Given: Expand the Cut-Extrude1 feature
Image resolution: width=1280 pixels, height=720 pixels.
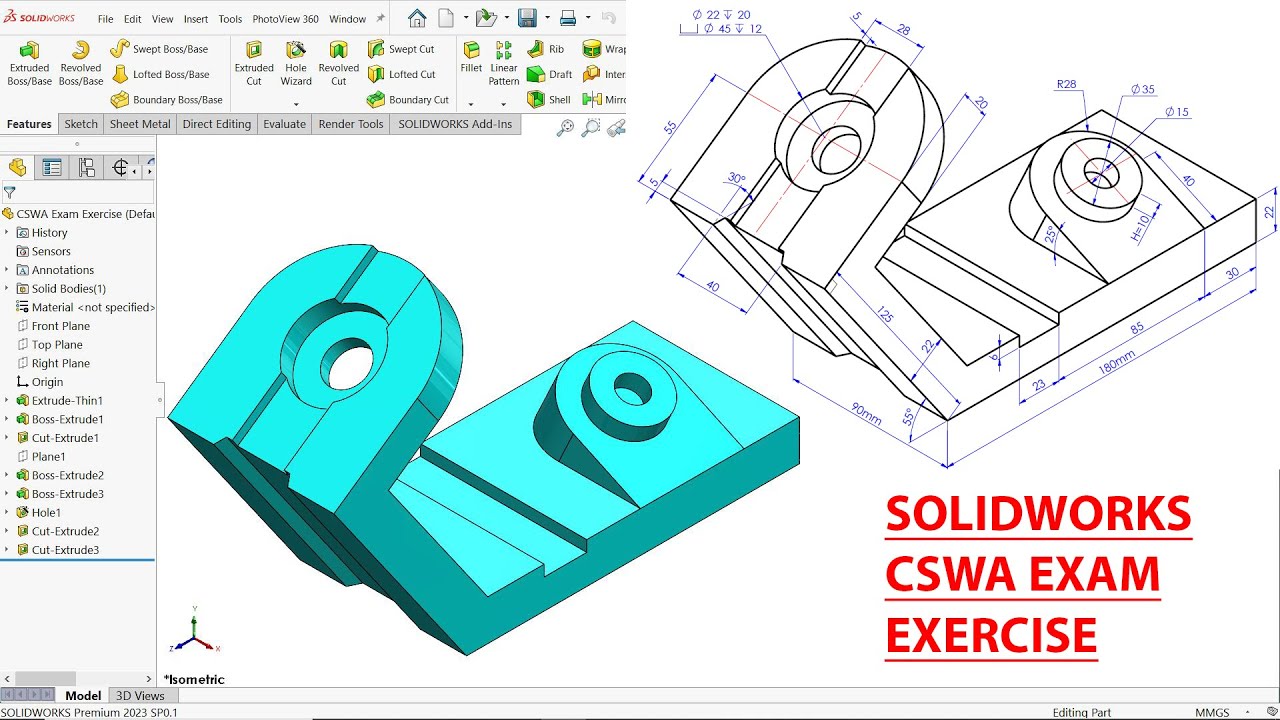Looking at the screenshot, I should pyautogui.click(x=7, y=438).
